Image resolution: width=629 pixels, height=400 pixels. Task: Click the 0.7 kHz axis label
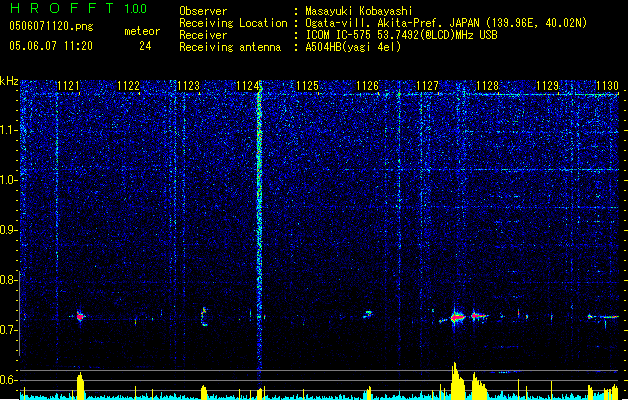[9, 330]
